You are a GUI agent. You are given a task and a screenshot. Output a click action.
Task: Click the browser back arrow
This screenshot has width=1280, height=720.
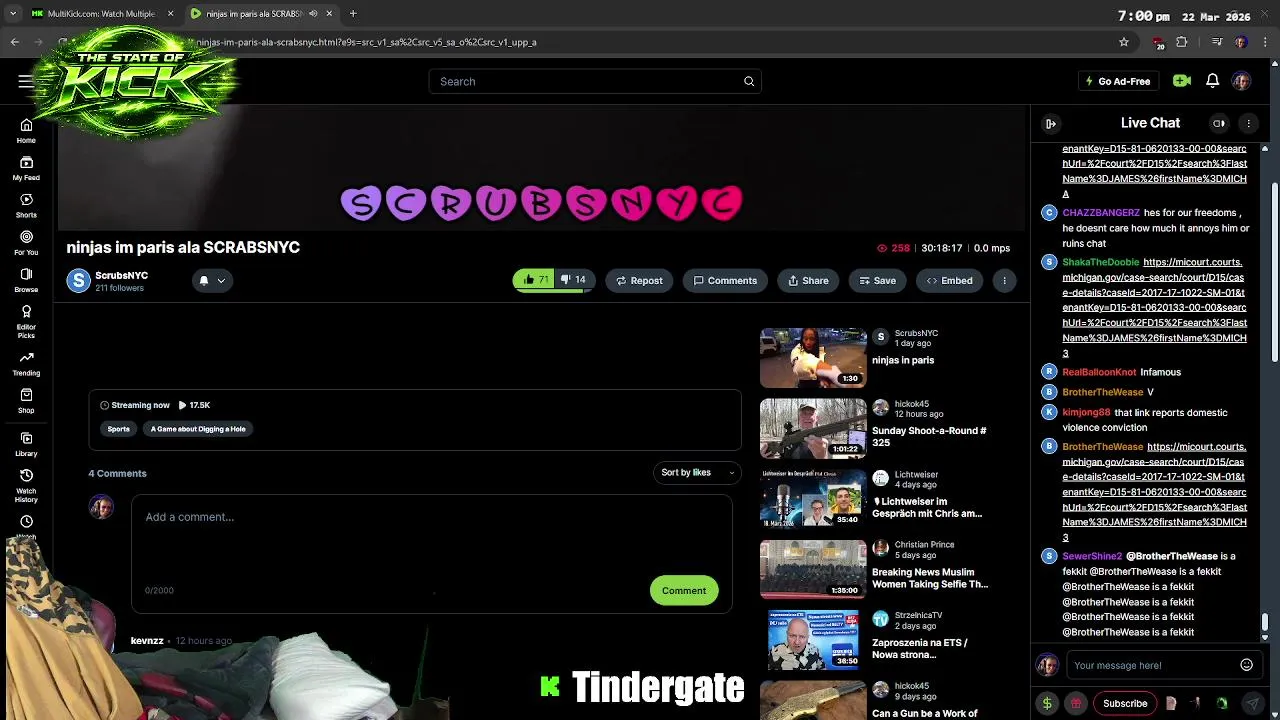click(x=15, y=42)
